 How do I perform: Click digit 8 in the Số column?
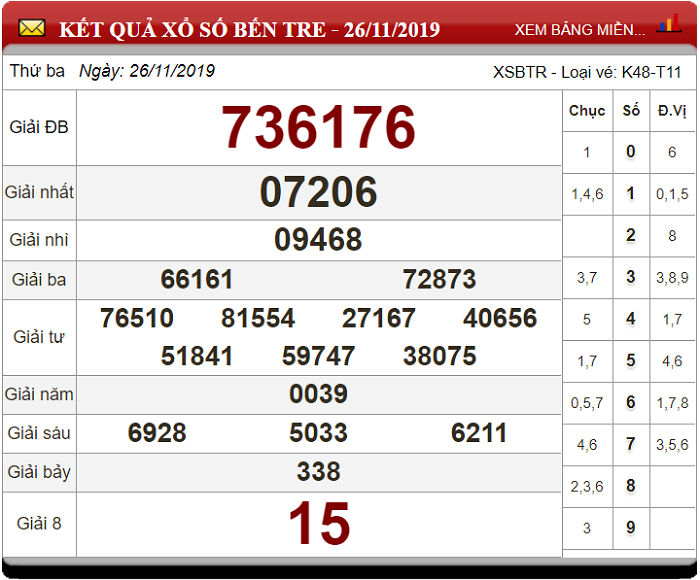630,486
